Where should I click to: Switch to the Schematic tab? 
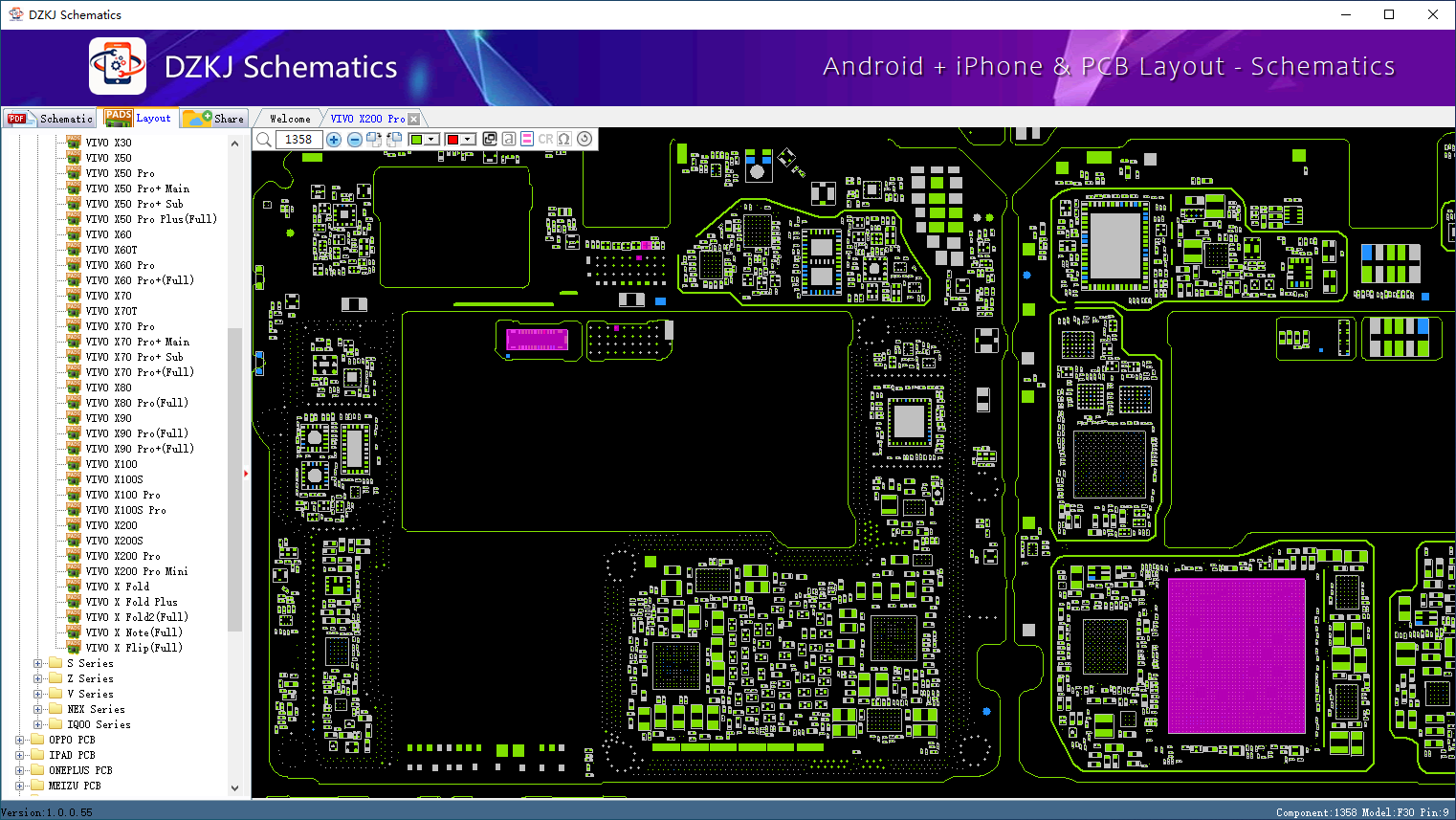(50, 119)
